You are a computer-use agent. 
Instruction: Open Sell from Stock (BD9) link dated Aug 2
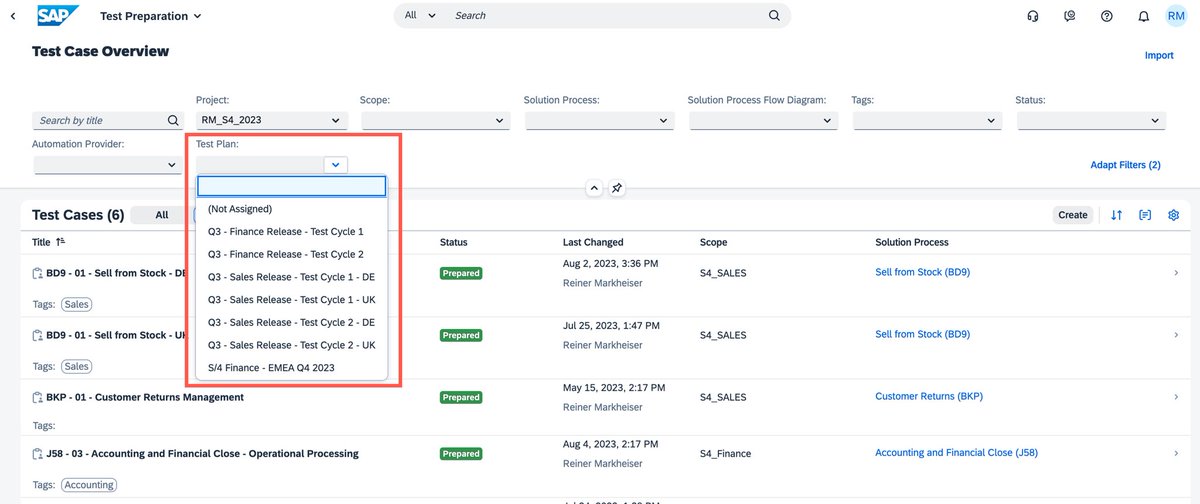[922, 272]
